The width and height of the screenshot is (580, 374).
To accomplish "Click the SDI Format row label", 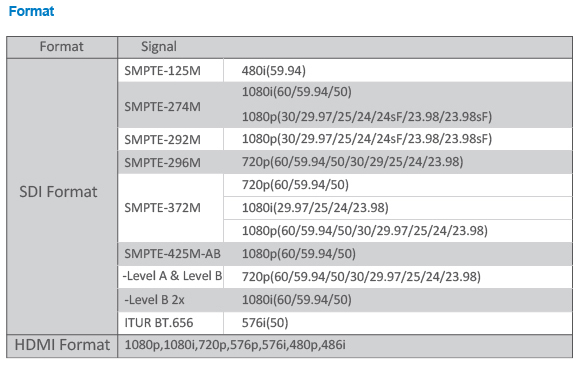I will pyautogui.click(x=58, y=192).
